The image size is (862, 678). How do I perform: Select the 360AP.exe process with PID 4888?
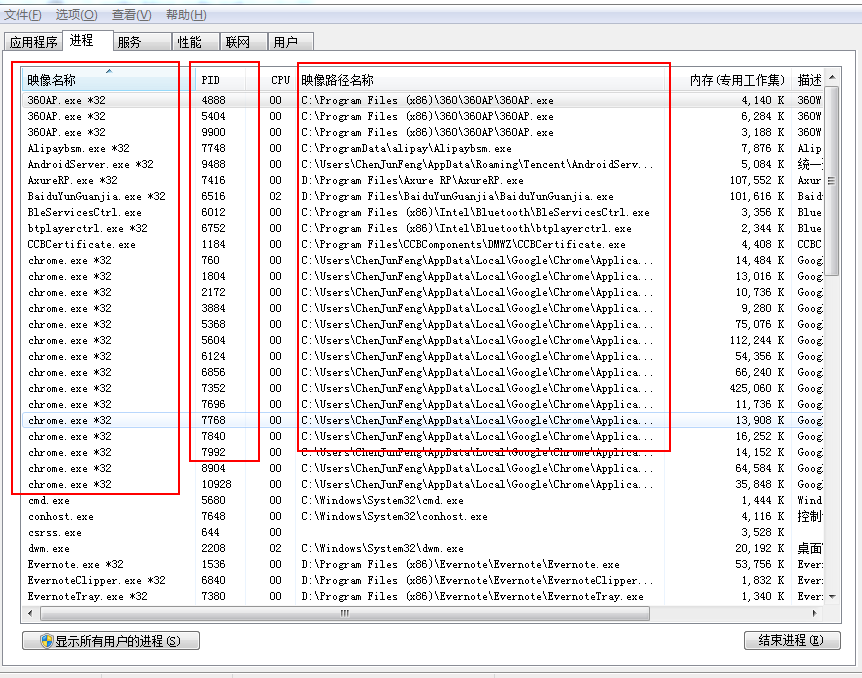click(422, 100)
